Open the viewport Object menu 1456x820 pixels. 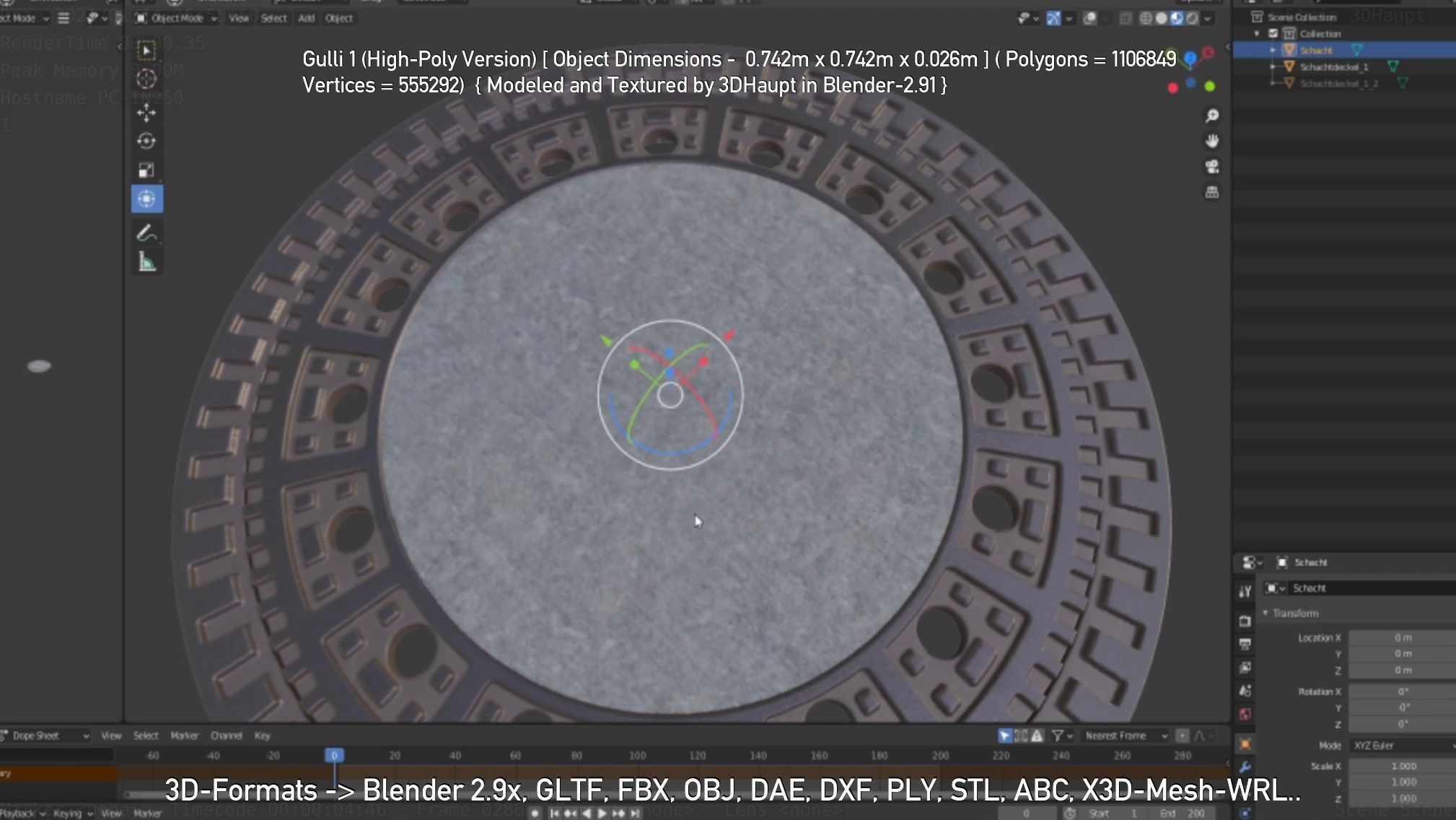pos(339,18)
